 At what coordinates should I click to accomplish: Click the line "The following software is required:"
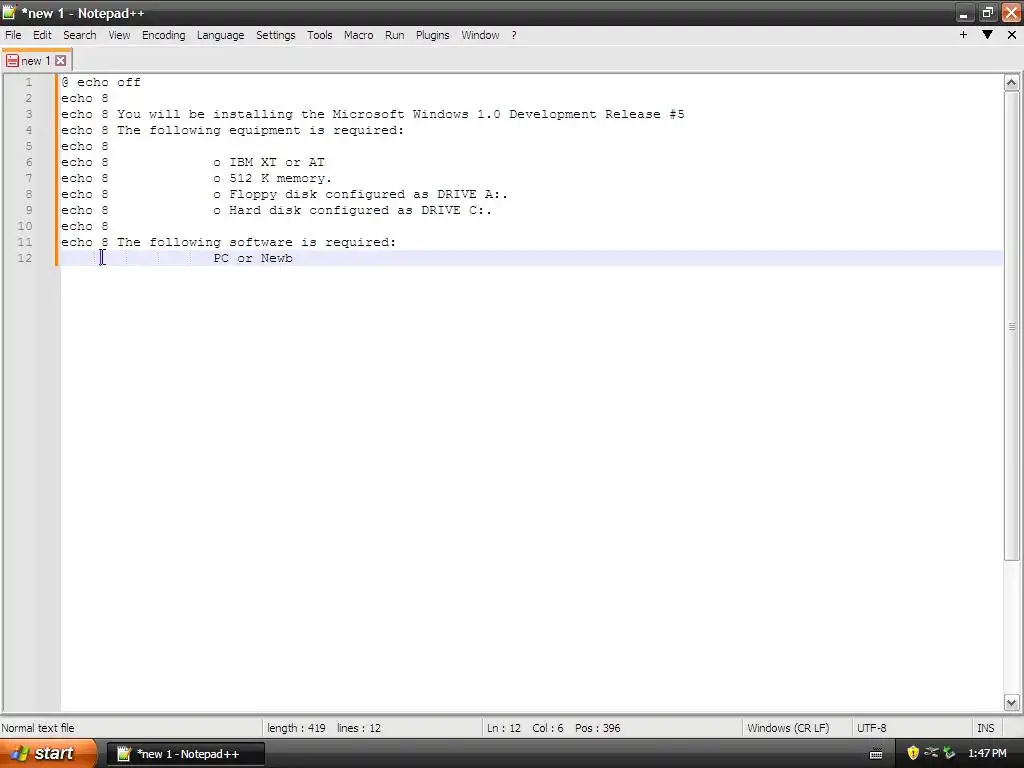pos(257,242)
